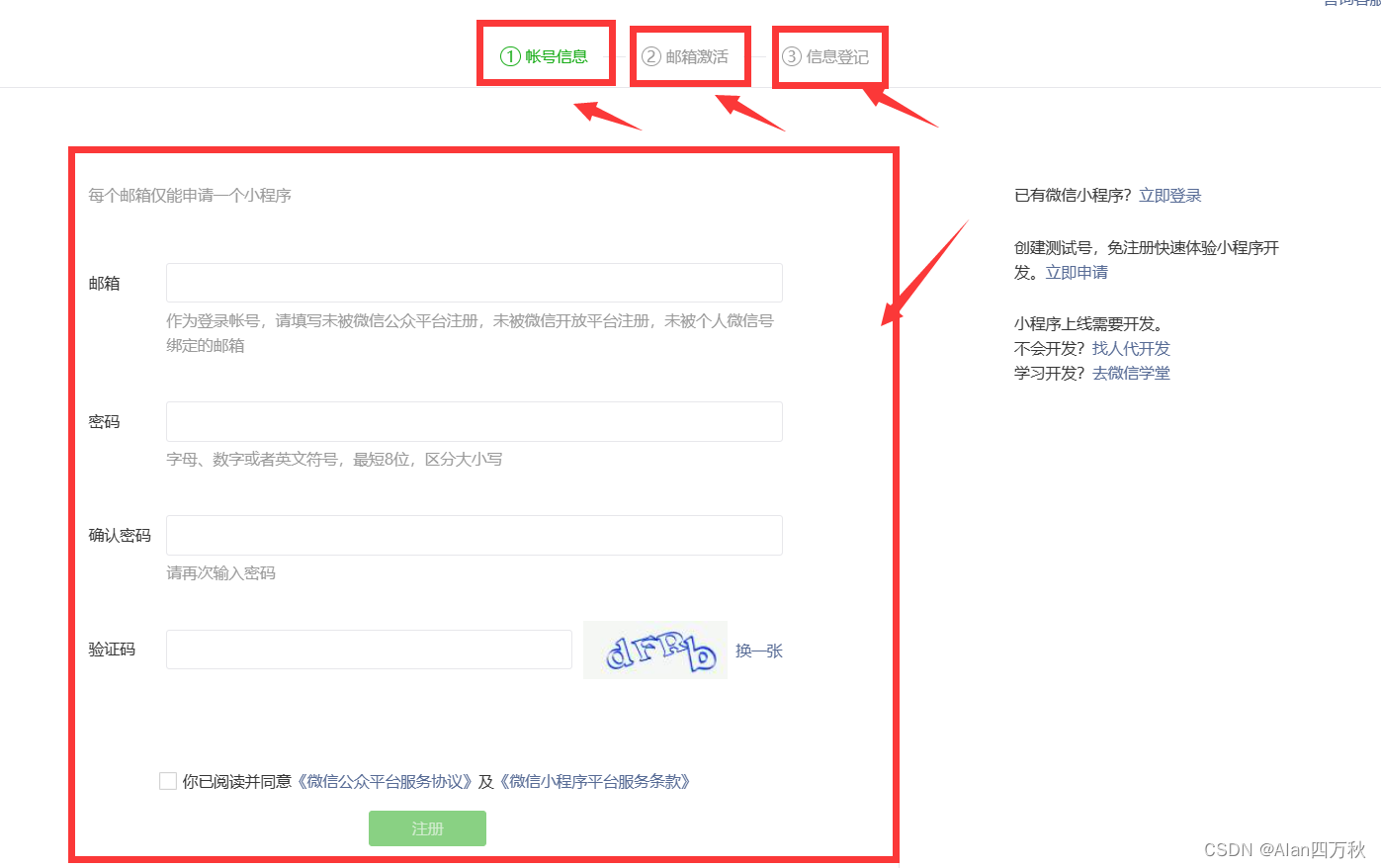Click text 小程序上线需要开发。

[x=1089, y=324]
